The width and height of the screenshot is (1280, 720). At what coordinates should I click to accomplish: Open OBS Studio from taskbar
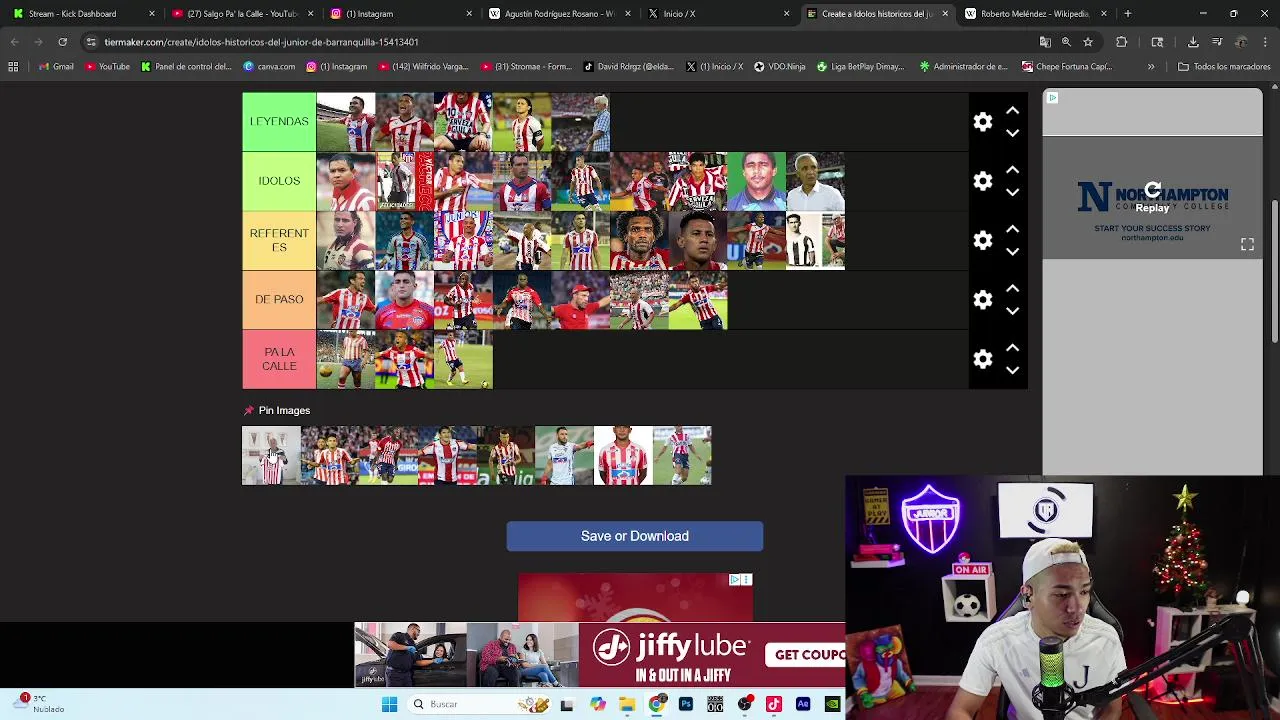(x=745, y=704)
